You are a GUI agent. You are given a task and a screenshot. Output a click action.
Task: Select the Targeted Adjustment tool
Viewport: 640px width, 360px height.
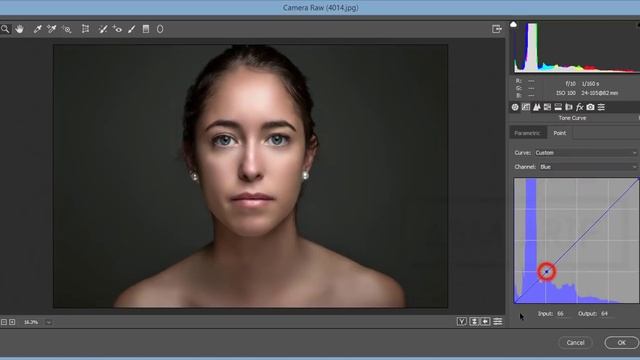tap(67, 29)
